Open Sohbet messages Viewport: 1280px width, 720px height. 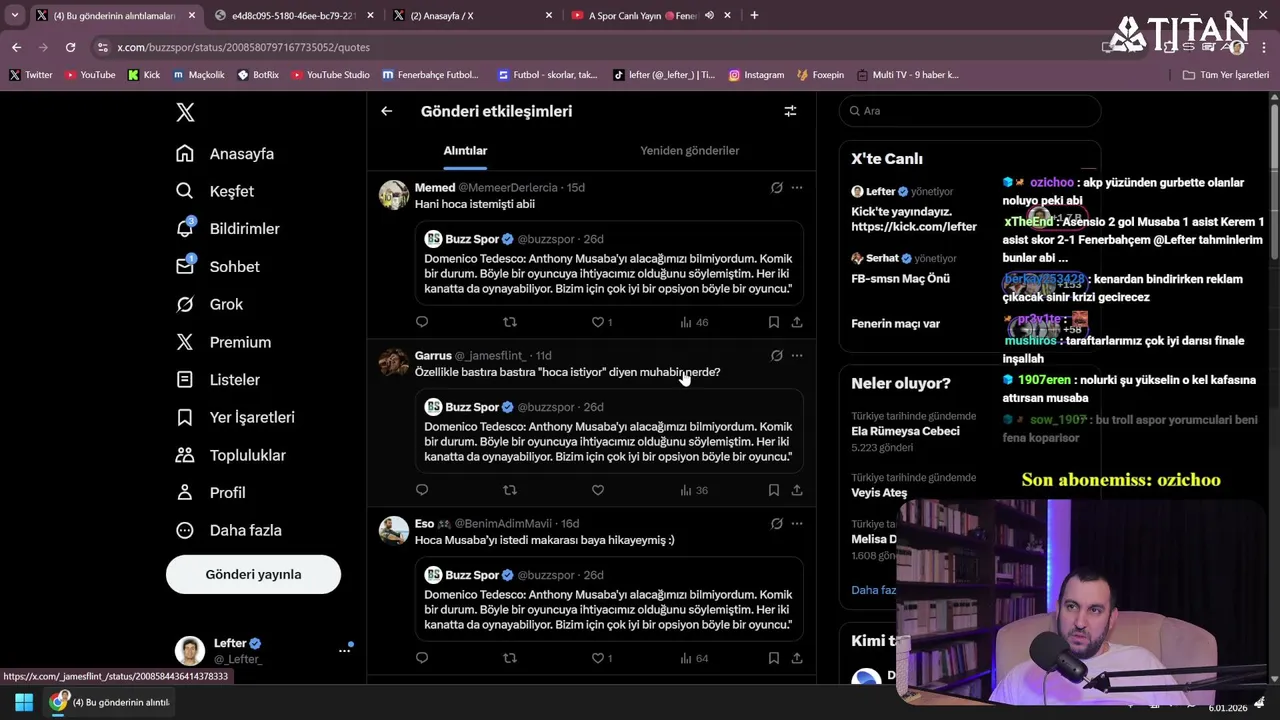click(218, 267)
